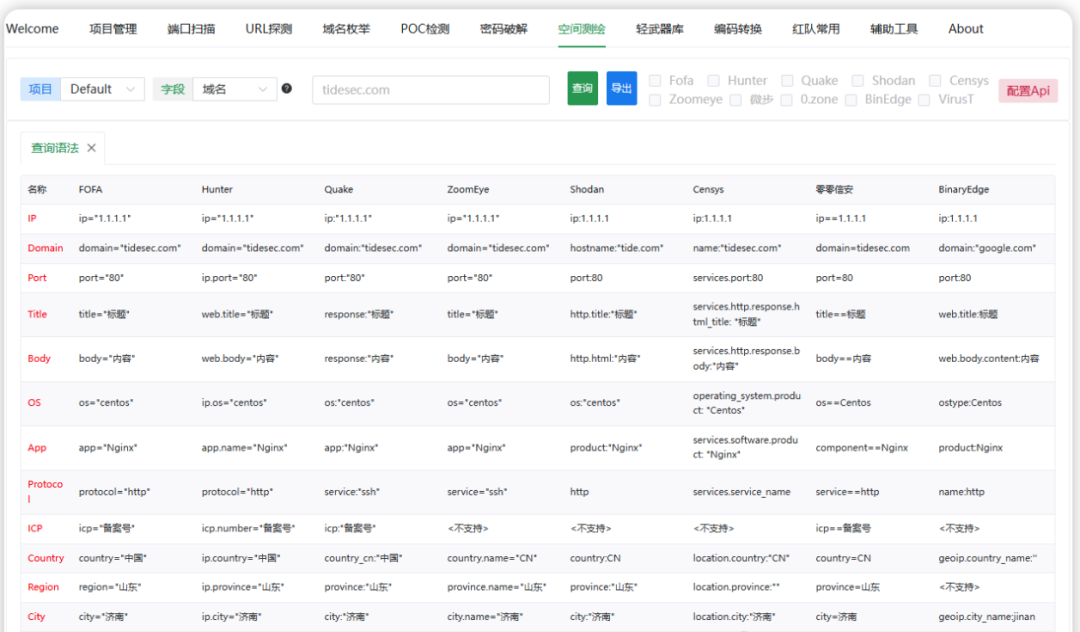
Task: Click the Shodan column header
Action: [x=587, y=189]
